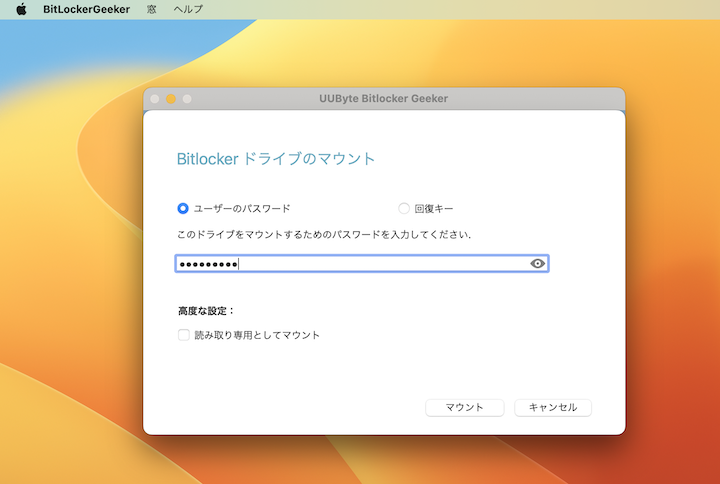Screen dimensions: 720x484
Task: Enable 読み取り専用としてマウント checkbox
Action: click(184, 335)
